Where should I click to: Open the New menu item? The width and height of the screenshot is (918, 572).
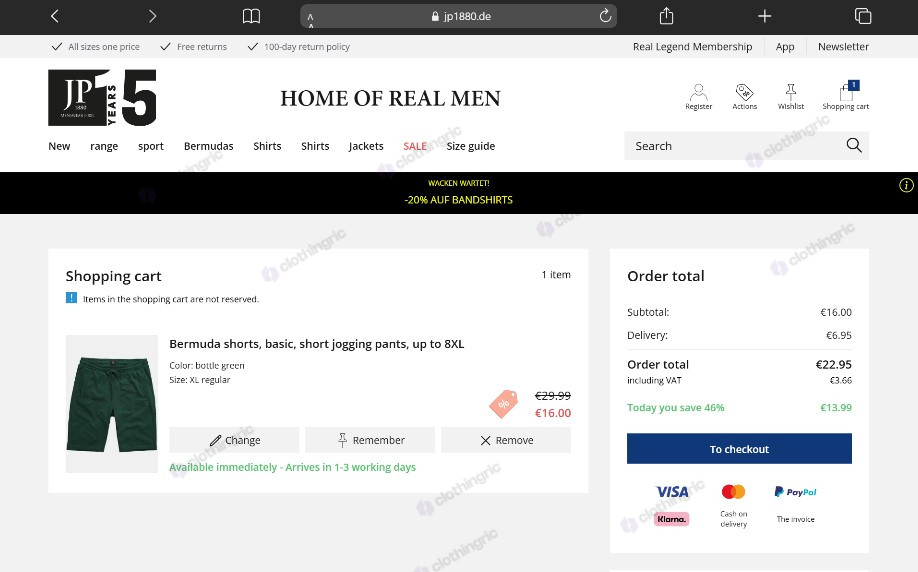59,146
